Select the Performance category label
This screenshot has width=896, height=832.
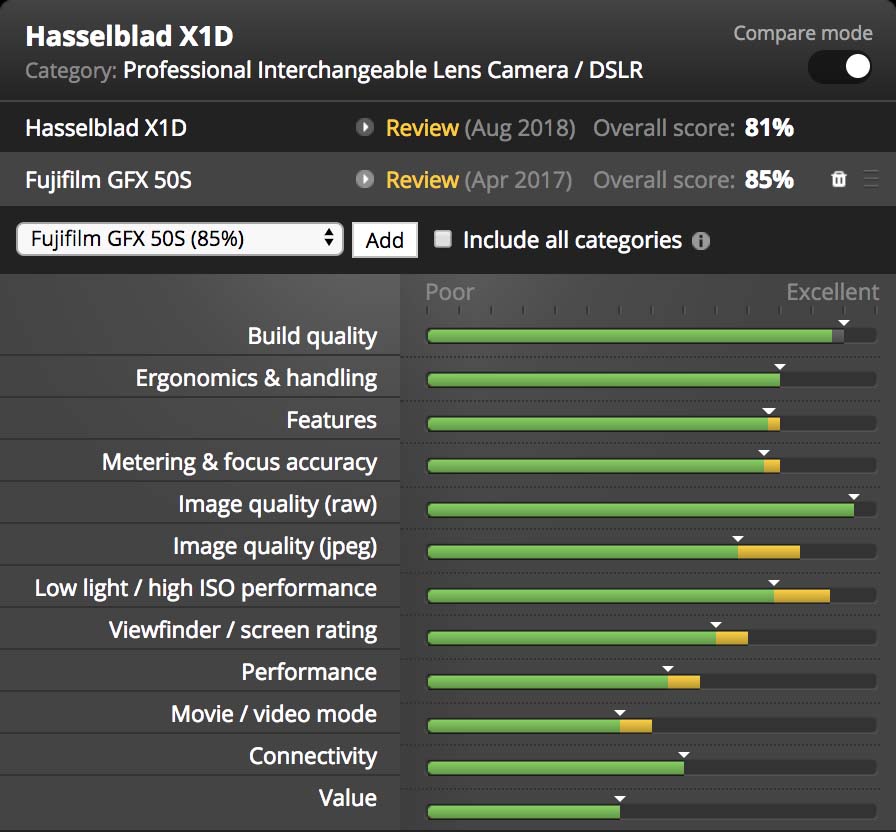coord(309,672)
